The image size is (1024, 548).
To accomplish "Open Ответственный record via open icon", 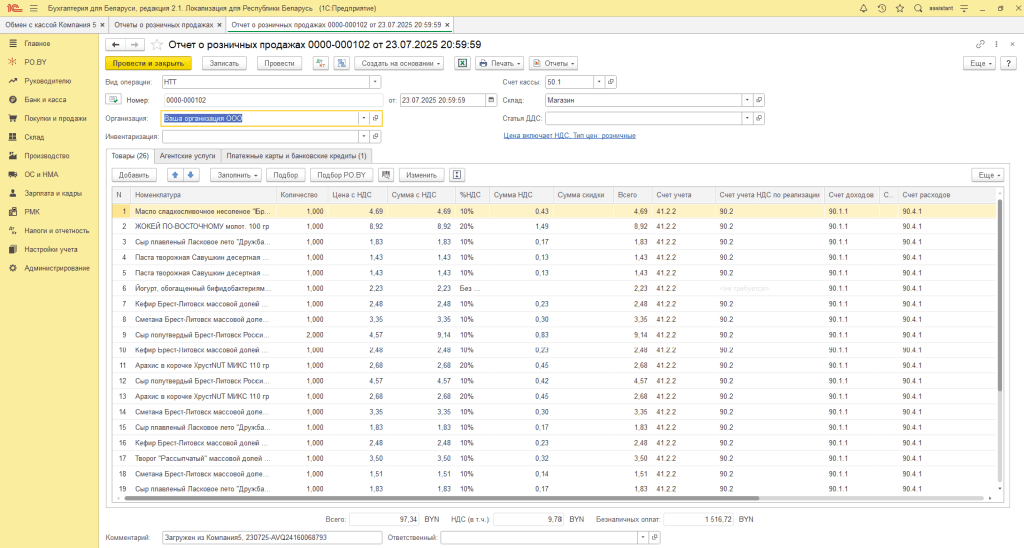I will (x=654, y=538).
